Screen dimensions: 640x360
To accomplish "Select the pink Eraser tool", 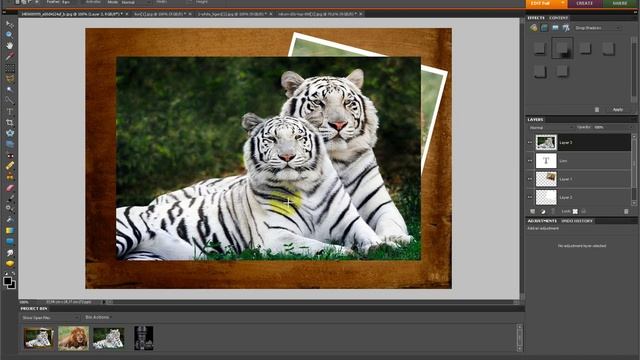I will (x=9, y=188).
